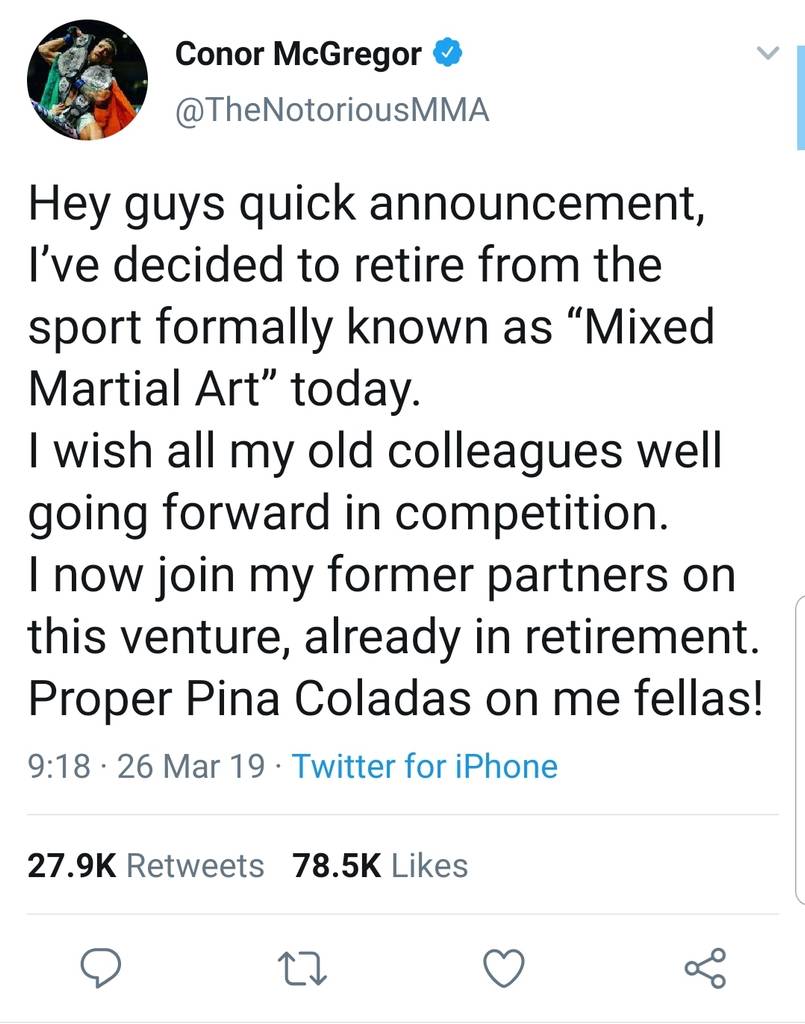The width and height of the screenshot is (805, 1024).
Task: Open Conor McGregor's profile picture
Action: (87, 80)
